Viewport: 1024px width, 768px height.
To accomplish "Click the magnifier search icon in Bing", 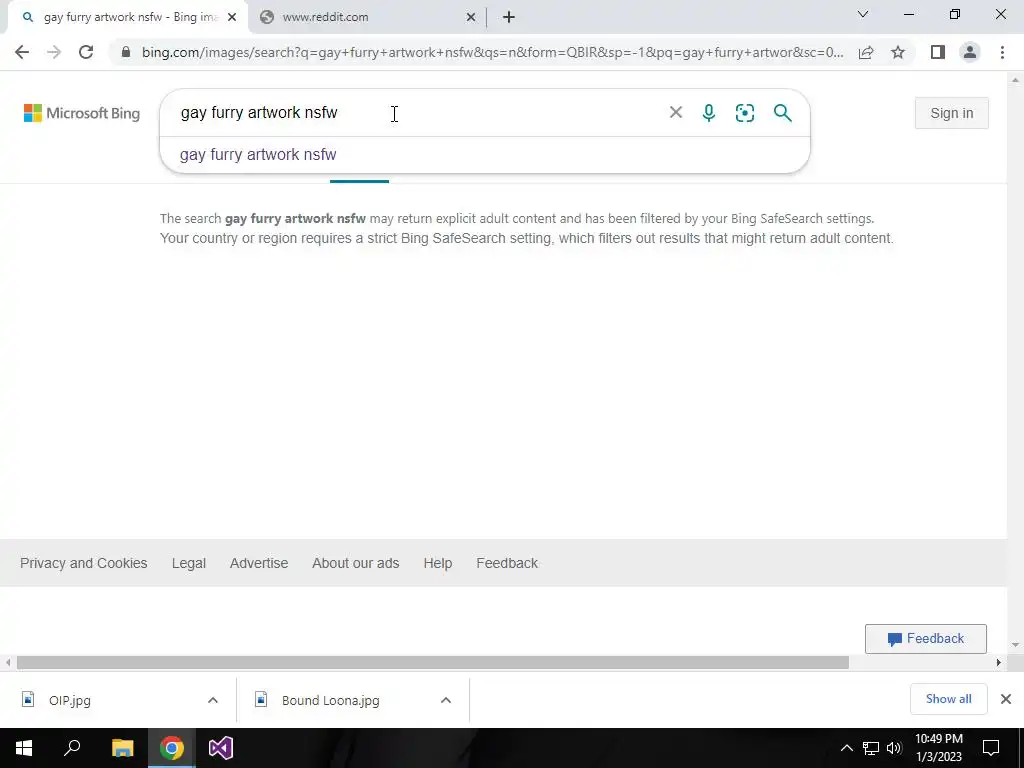I will tap(782, 113).
